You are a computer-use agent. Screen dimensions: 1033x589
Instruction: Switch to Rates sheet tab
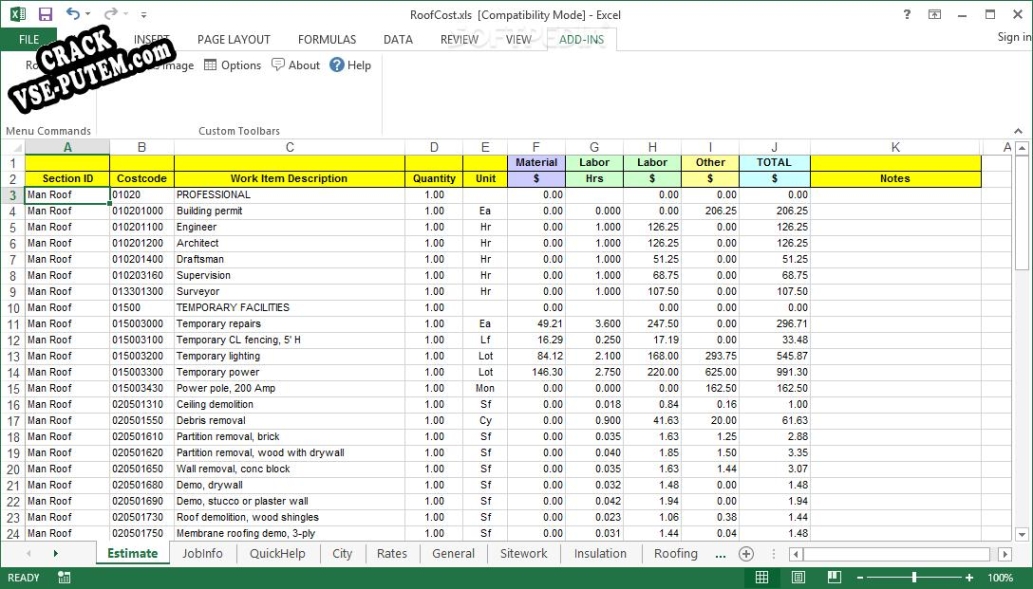pos(392,553)
